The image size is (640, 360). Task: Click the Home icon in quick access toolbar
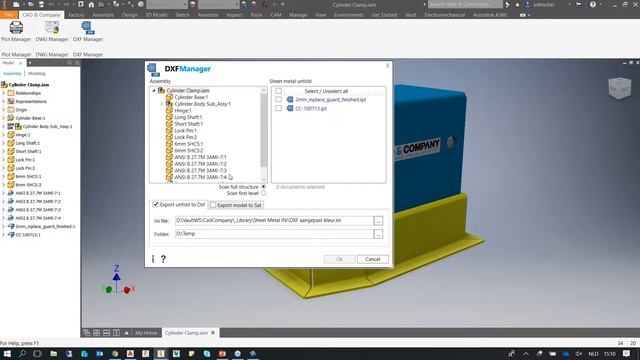(x=91, y=4)
